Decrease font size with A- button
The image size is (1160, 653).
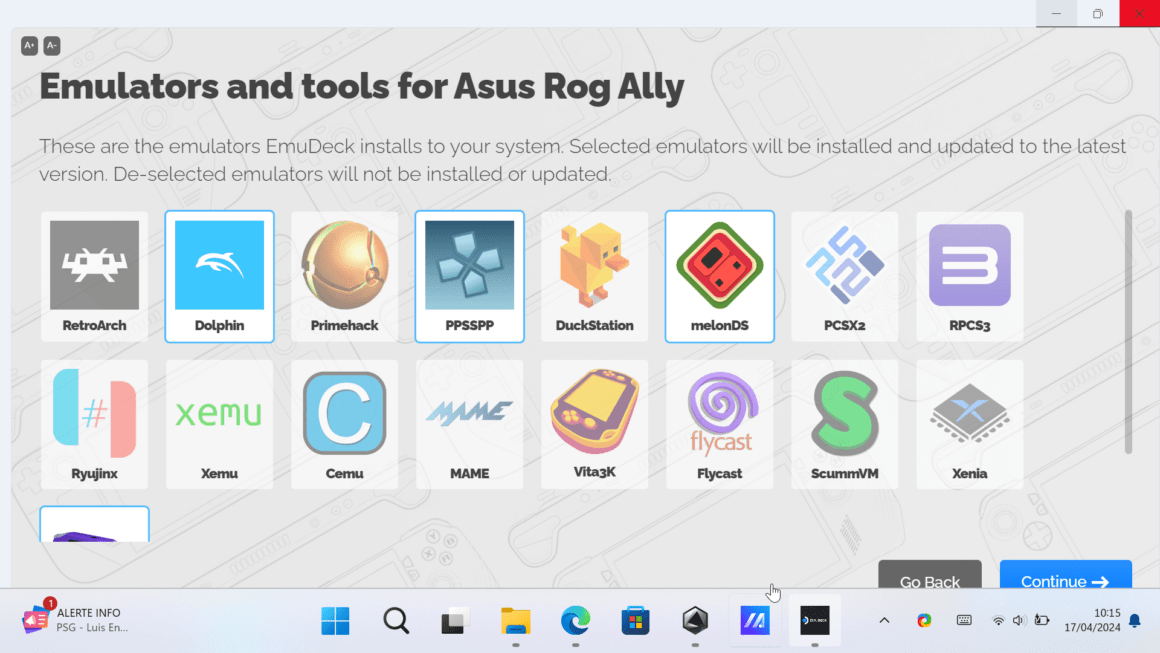coord(51,46)
